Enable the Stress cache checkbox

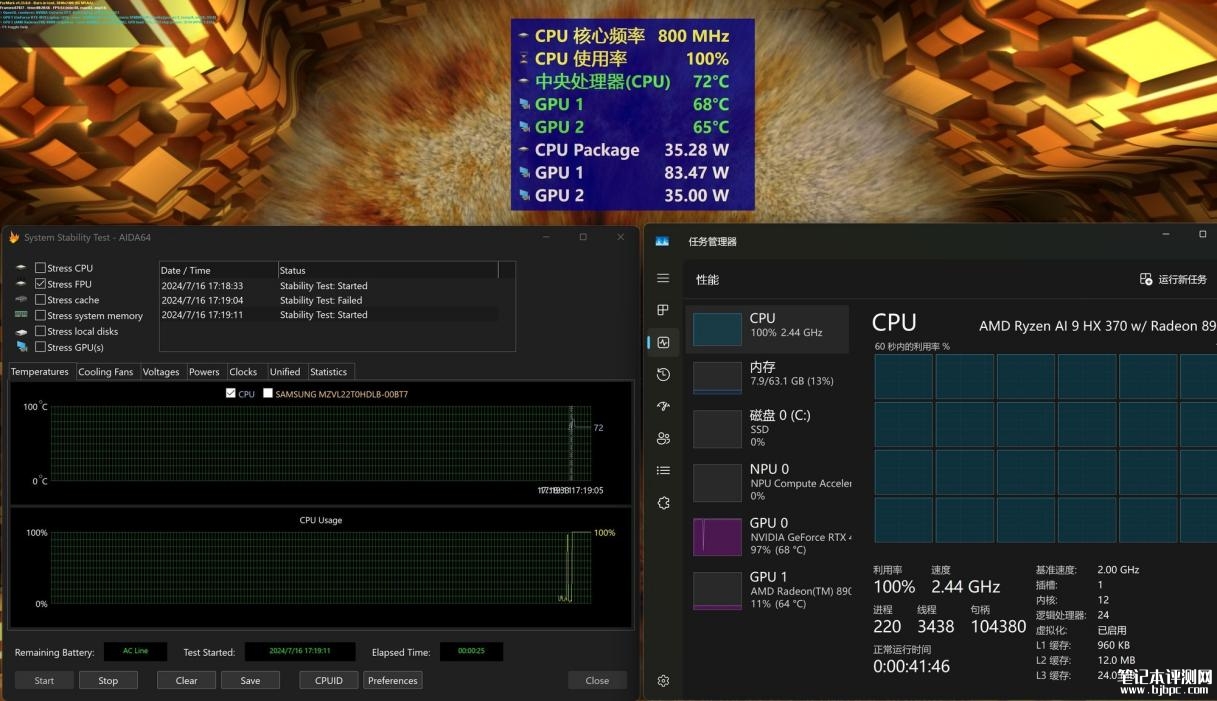coord(40,299)
